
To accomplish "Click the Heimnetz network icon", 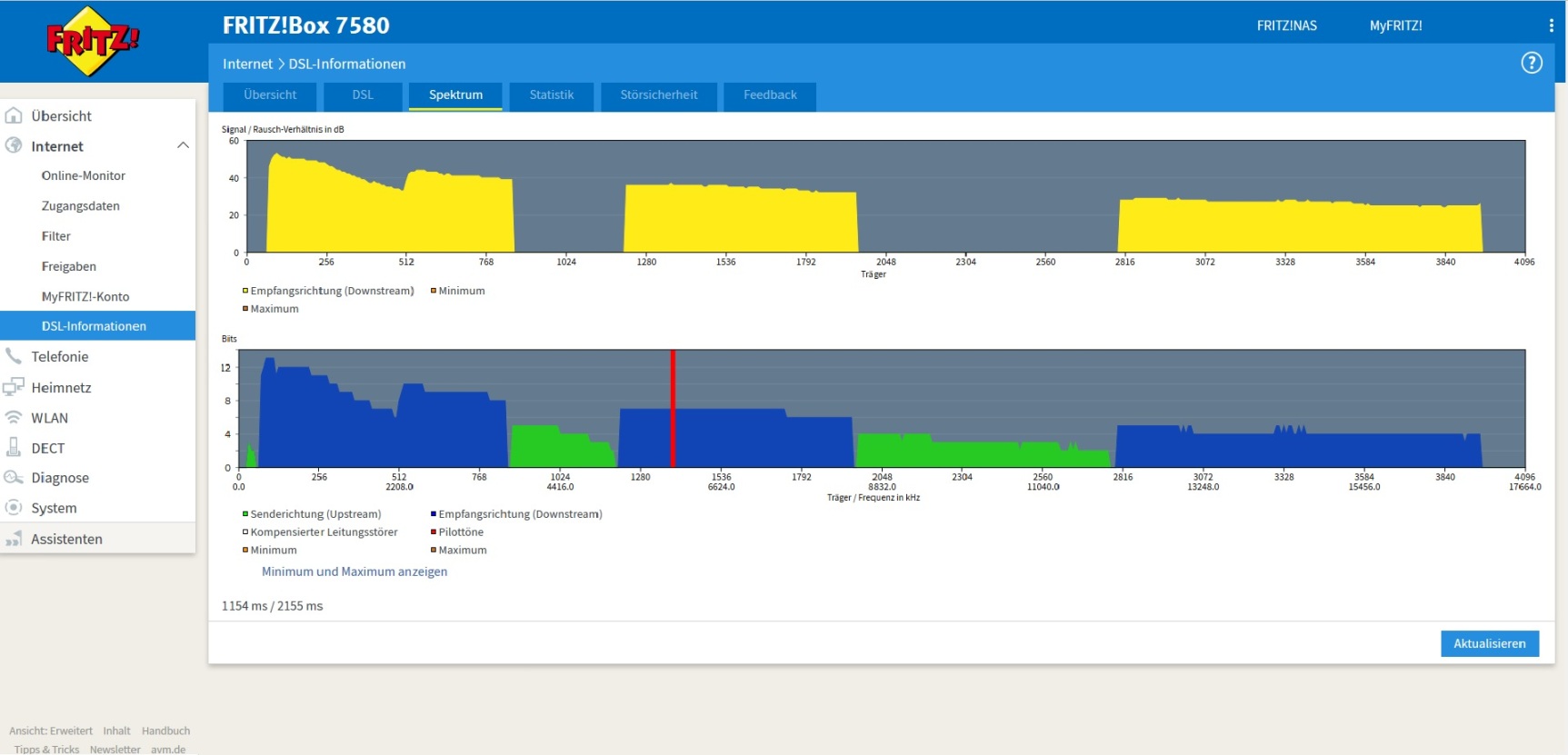I will click(14, 387).
